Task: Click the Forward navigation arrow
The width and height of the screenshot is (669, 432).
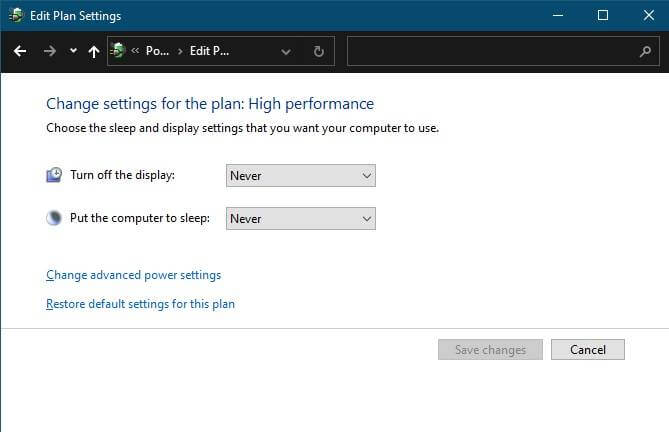Action: coord(50,51)
